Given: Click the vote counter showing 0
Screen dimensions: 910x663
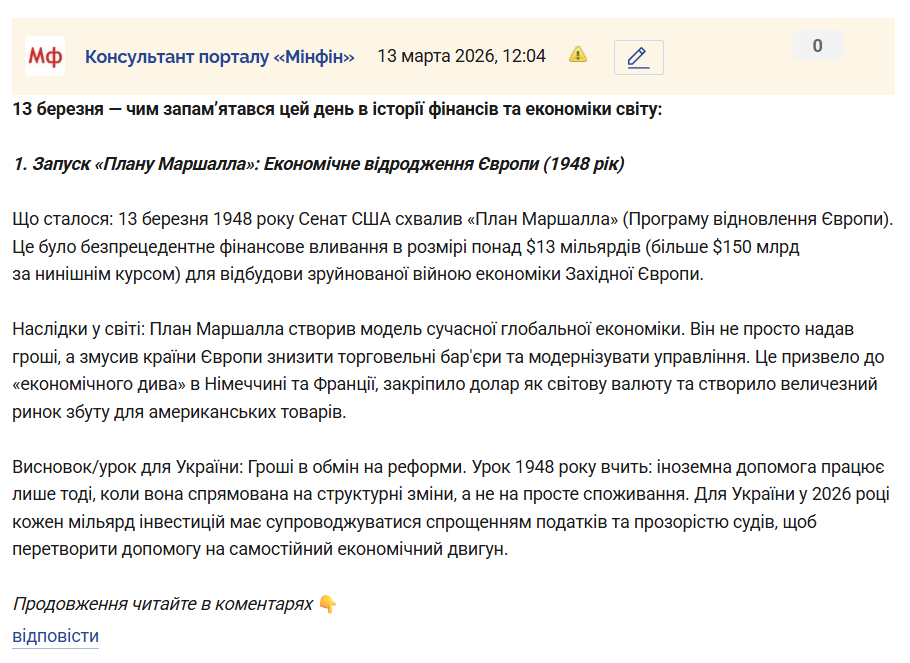Looking at the screenshot, I should click(817, 46).
